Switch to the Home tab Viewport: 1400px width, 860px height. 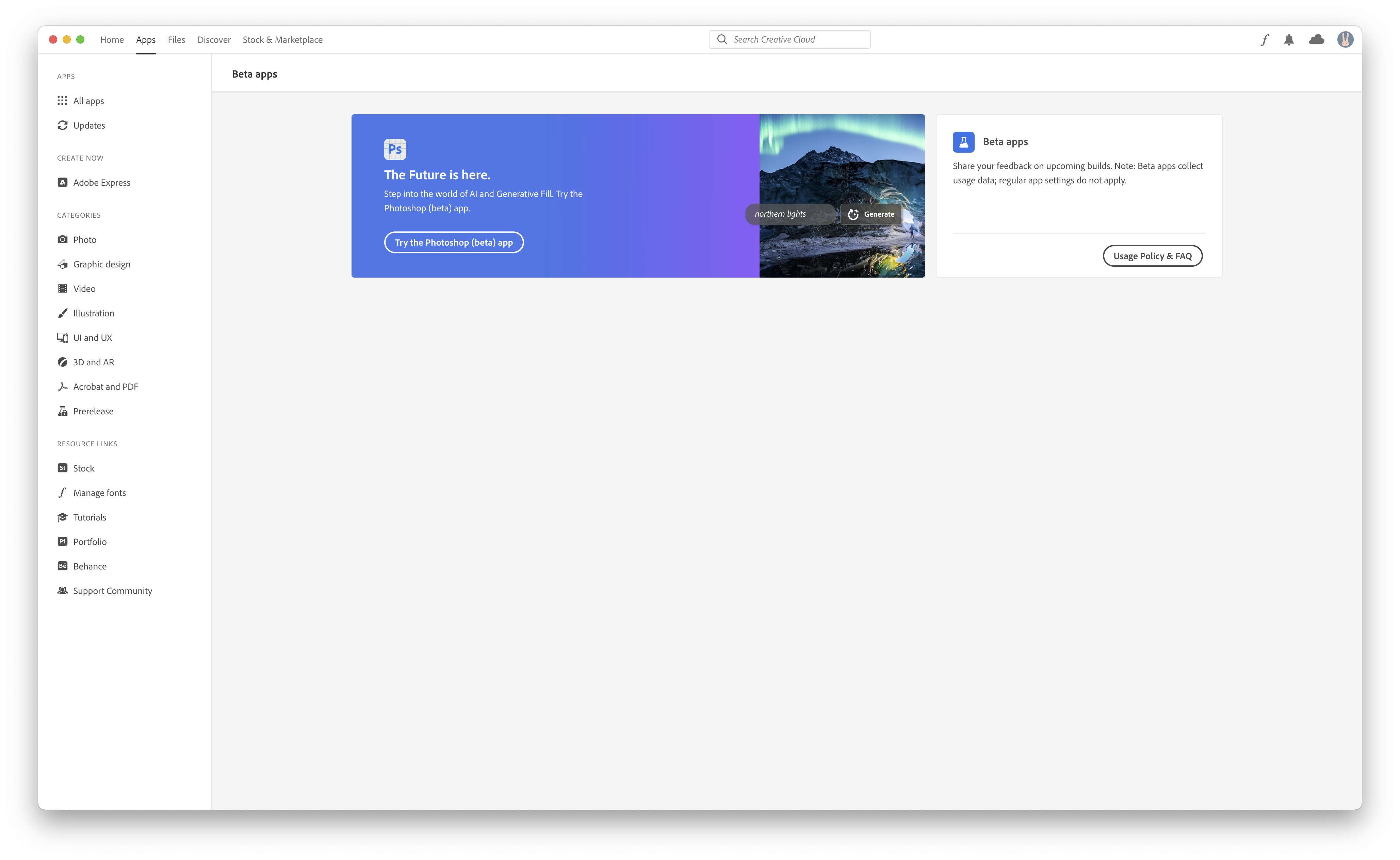tap(112, 40)
